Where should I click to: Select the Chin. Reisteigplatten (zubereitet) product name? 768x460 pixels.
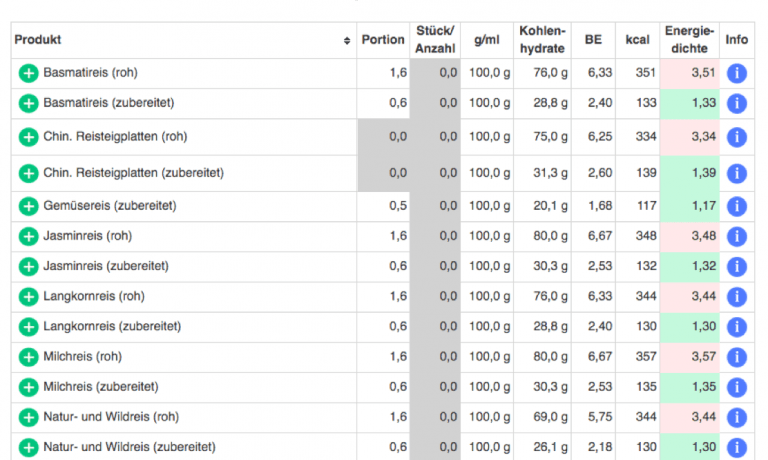(133, 173)
